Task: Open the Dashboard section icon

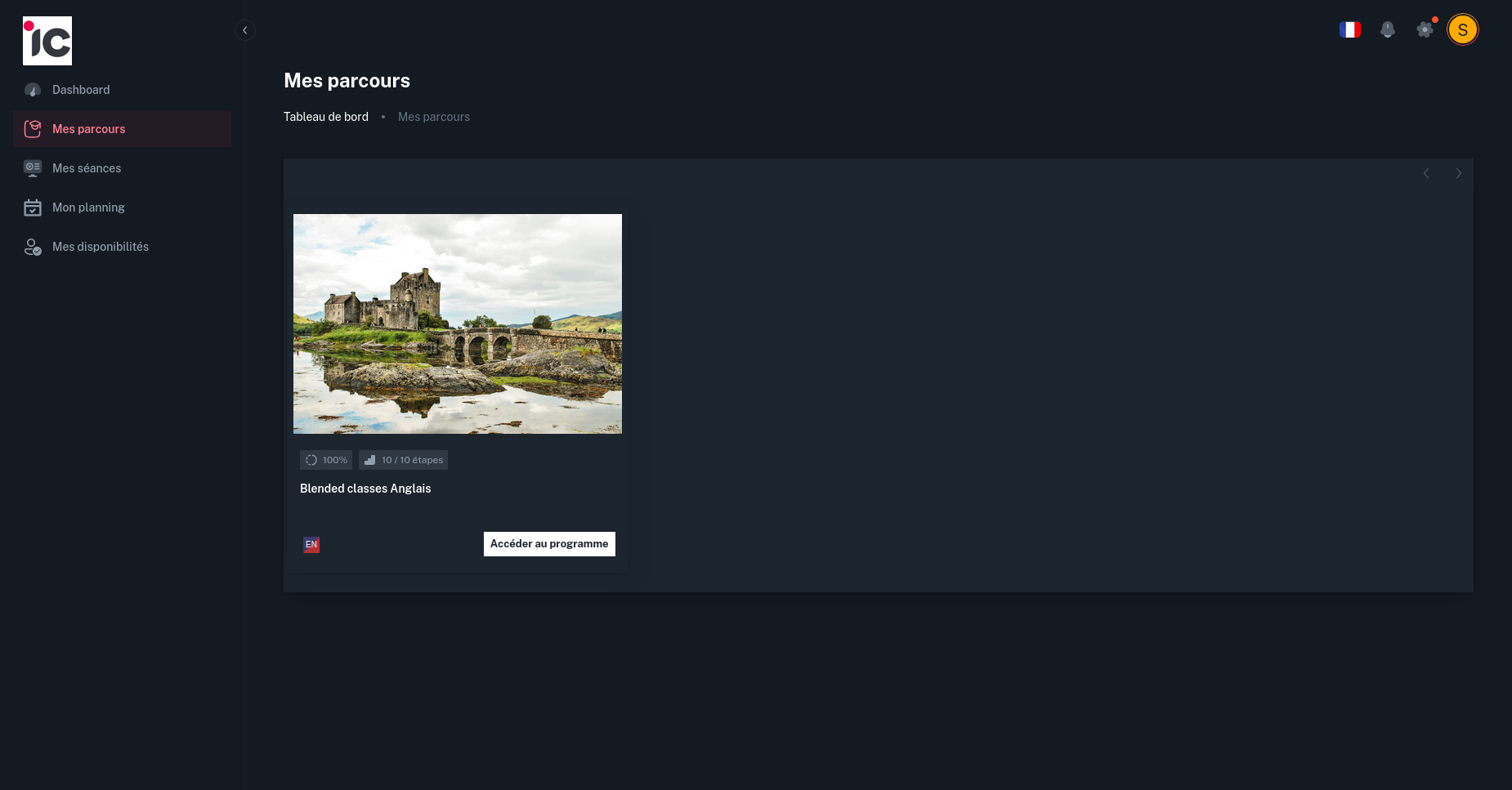Action: [33, 90]
